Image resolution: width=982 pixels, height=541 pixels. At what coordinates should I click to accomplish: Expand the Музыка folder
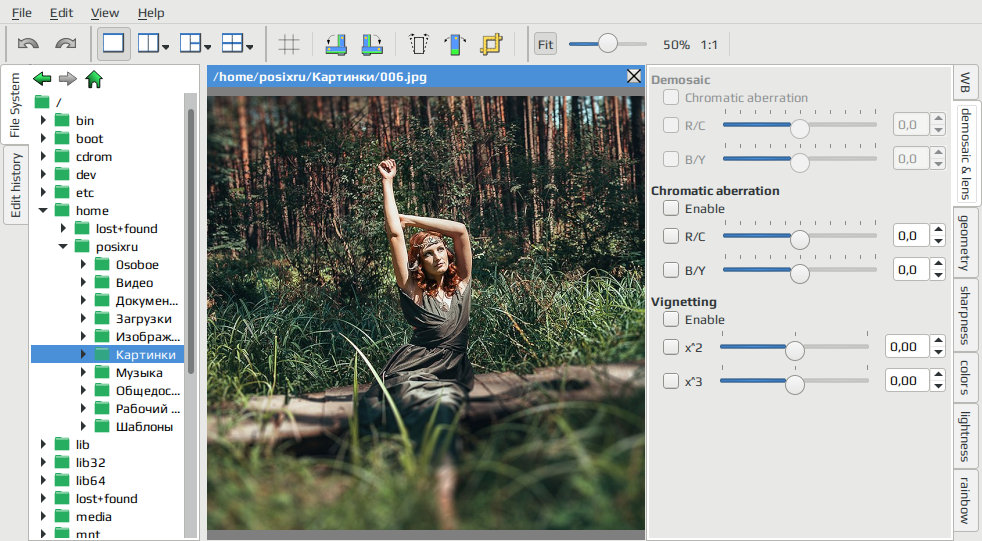tap(83, 373)
